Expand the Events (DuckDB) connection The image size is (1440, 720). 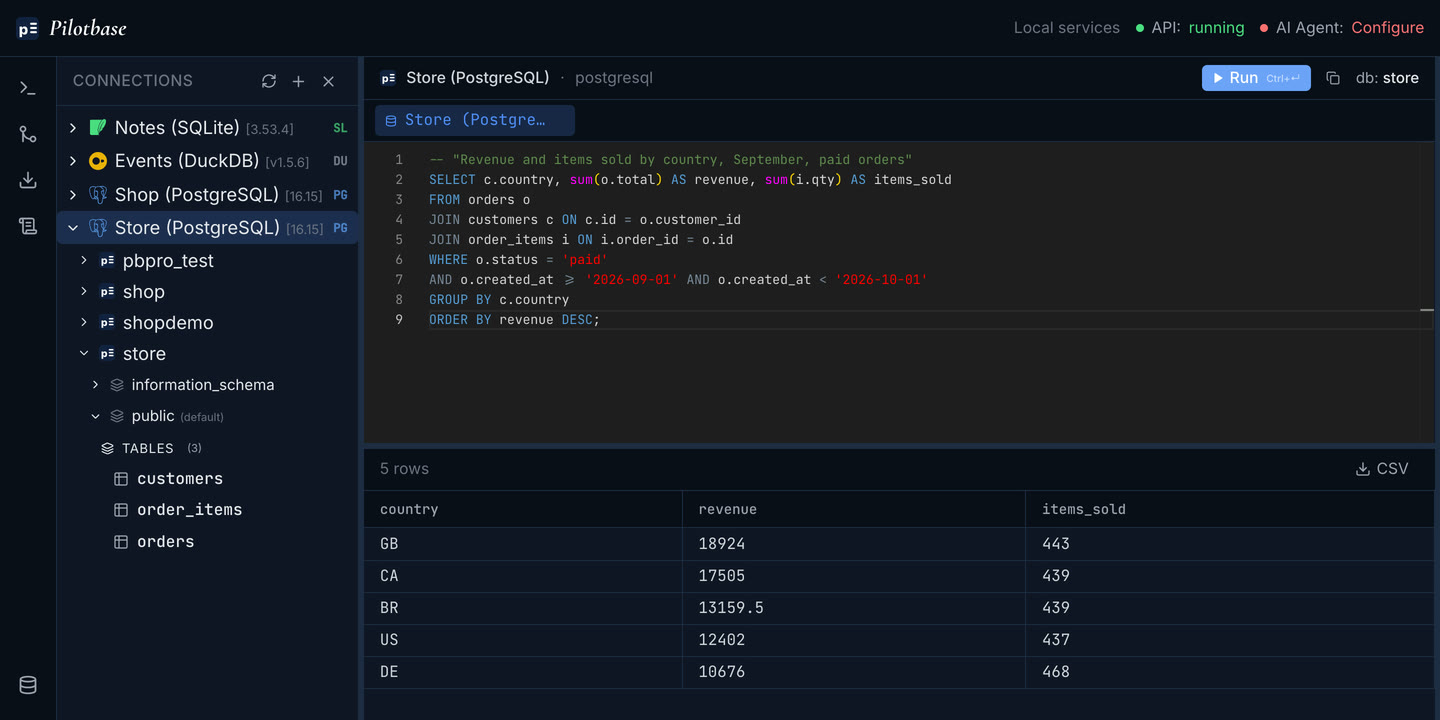click(x=73, y=161)
